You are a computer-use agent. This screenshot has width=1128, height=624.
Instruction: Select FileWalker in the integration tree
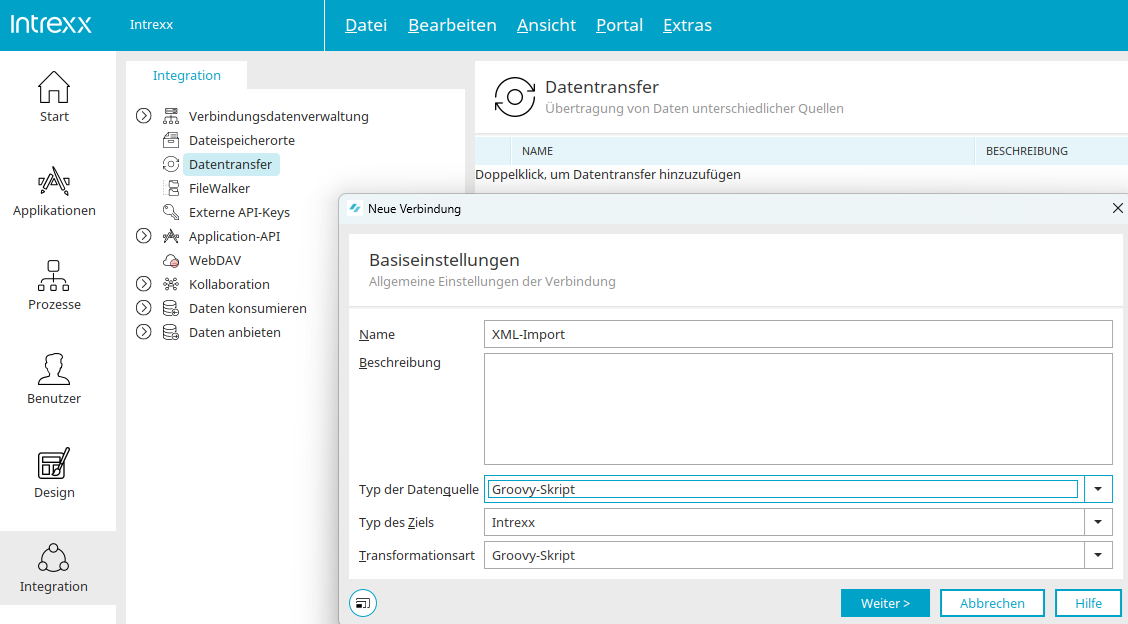pyautogui.click(x=219, y=188)
